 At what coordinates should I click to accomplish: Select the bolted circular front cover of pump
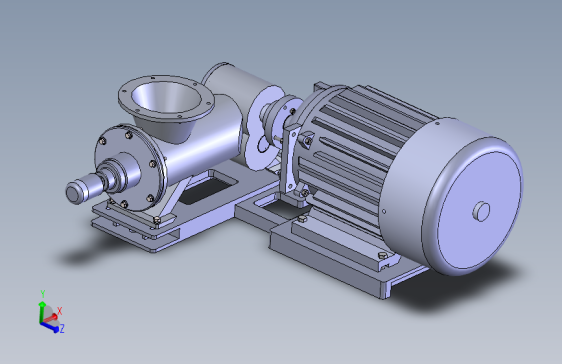(x=130, y=168)
